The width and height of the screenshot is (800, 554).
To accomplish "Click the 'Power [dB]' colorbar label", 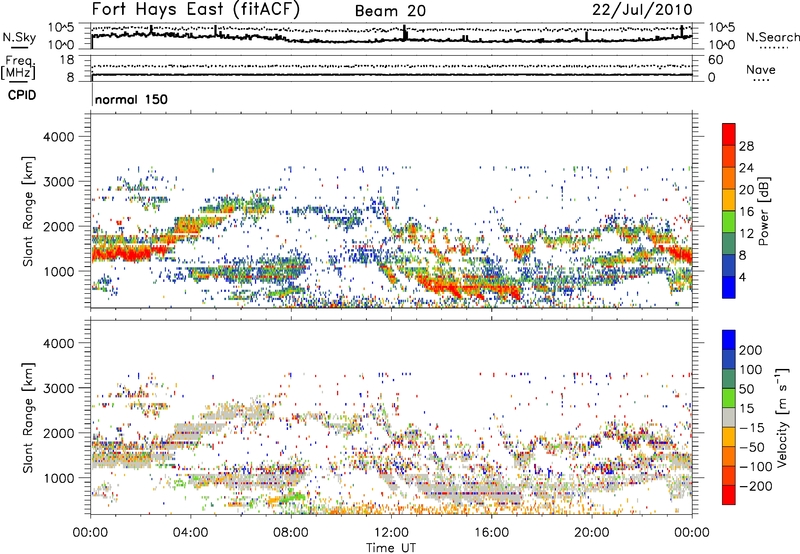I will tap(763, 211).
